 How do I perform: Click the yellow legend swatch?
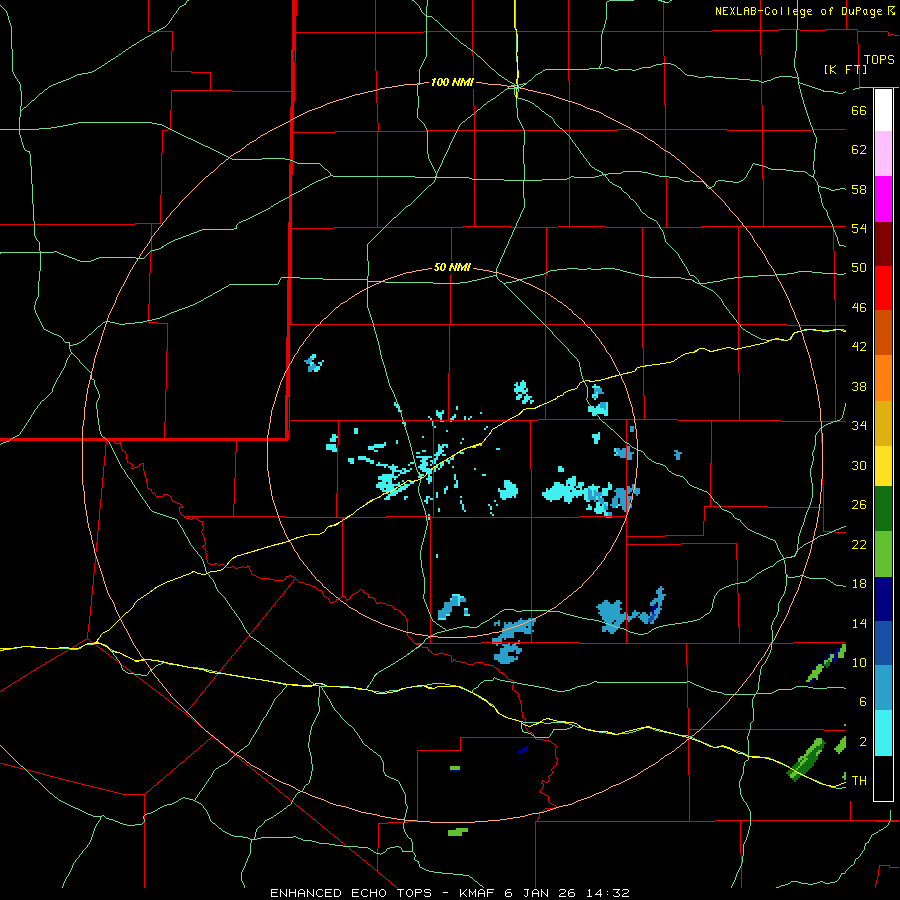click(883, 466)
